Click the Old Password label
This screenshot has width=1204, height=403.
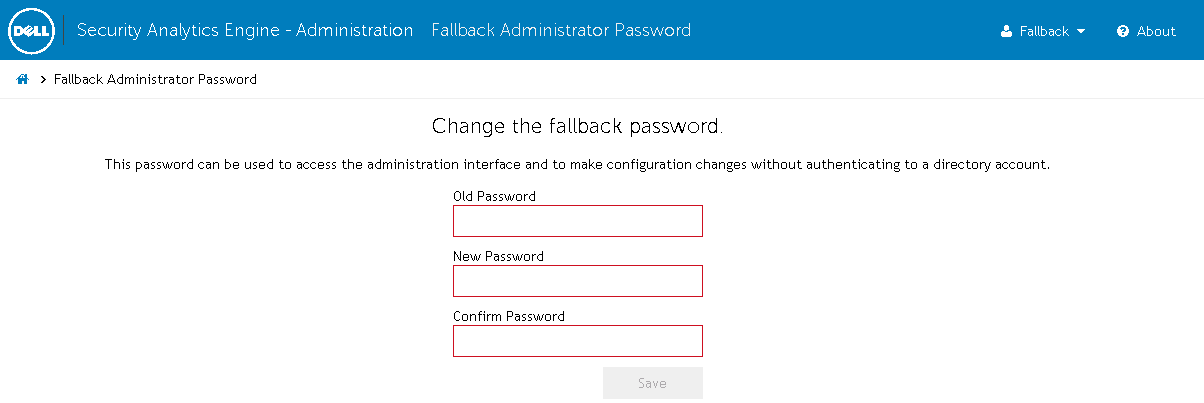tap(494, 196)
